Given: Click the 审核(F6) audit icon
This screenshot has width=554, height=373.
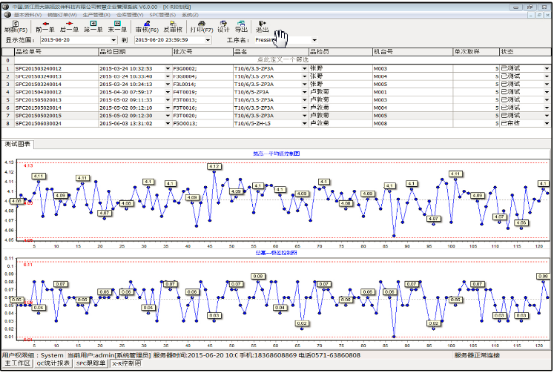Looking at the screenshot, I should [x=147, y=26].
